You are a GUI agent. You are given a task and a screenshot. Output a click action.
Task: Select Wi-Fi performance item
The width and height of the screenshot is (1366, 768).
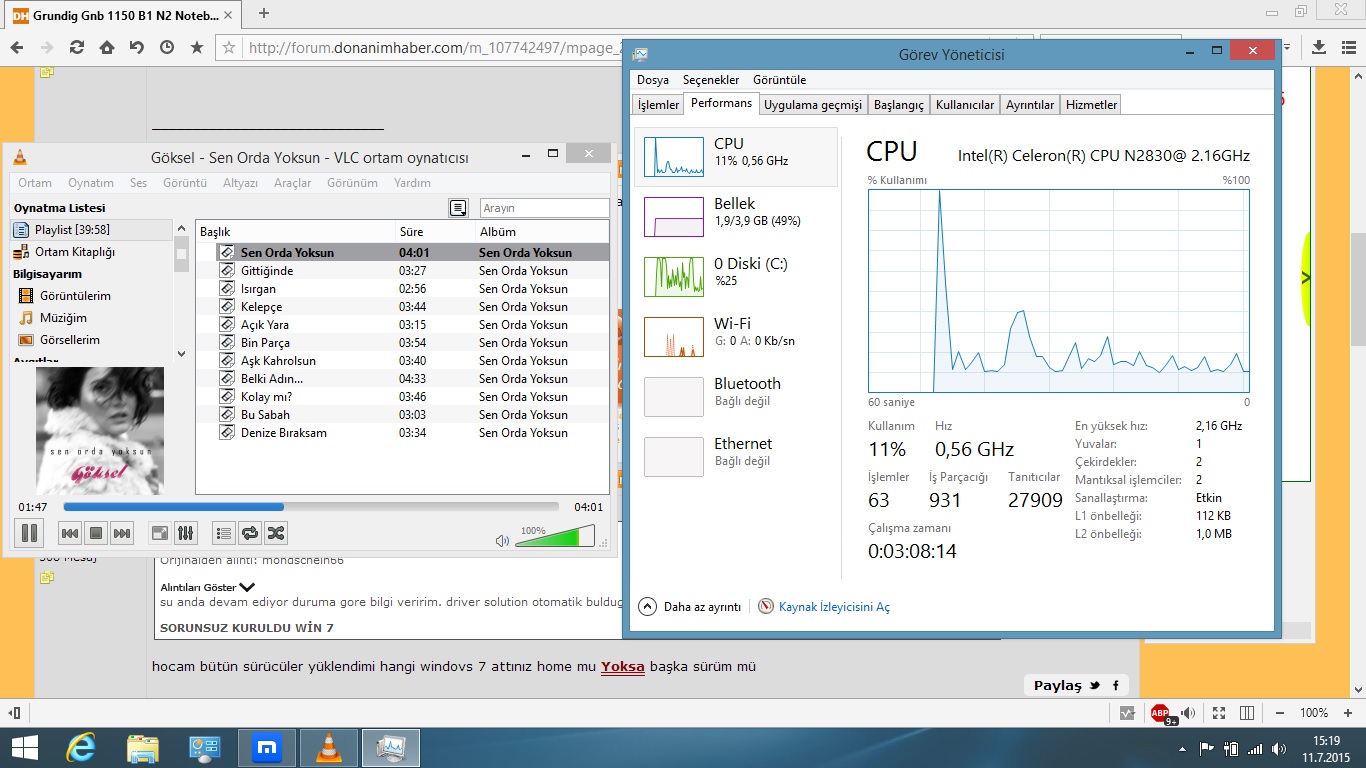(x=736, y=336)
